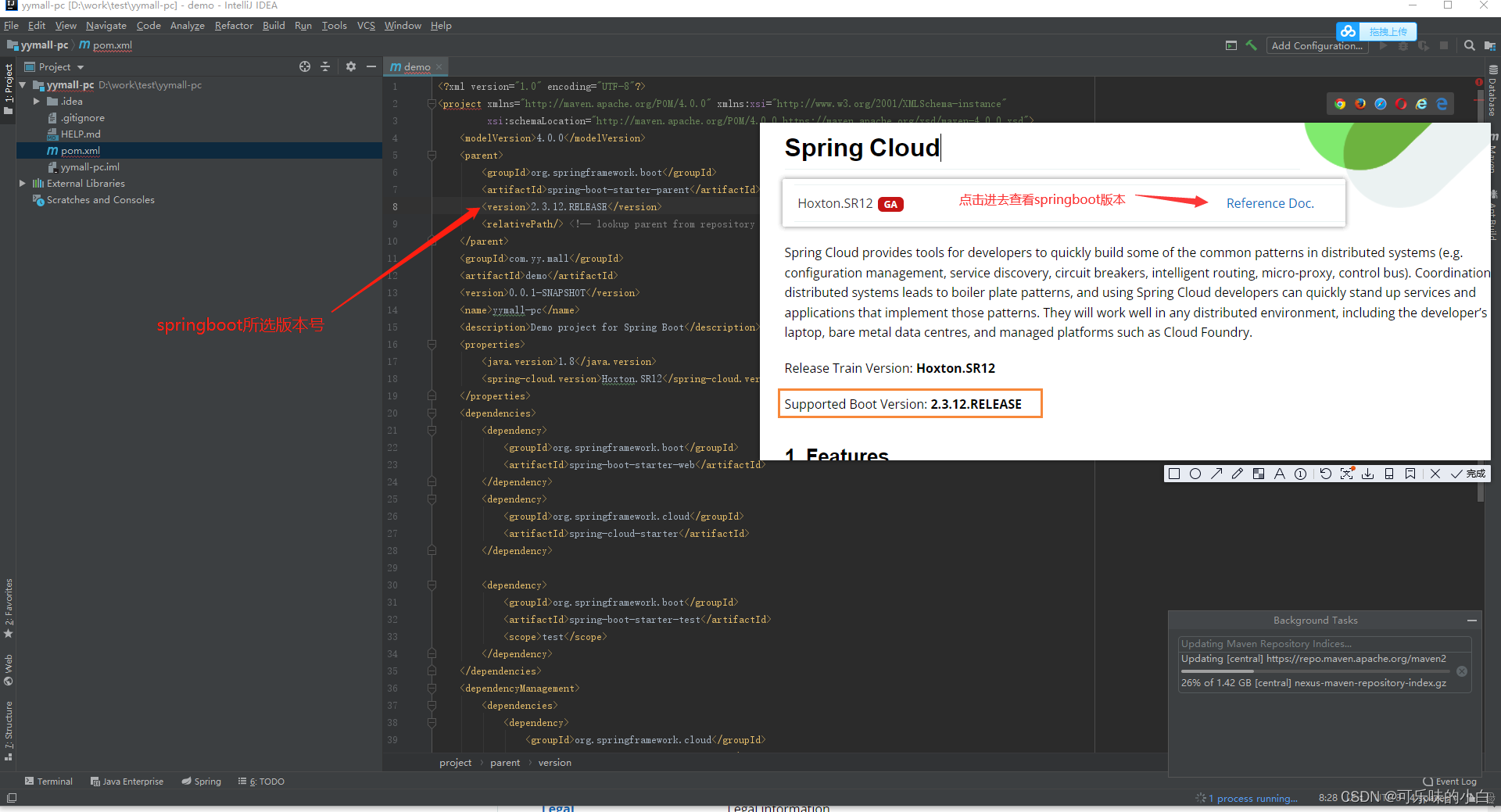Select text tool in screenshot toolbar
The image size is (1501, 812).
click(x=1280, y=474)
